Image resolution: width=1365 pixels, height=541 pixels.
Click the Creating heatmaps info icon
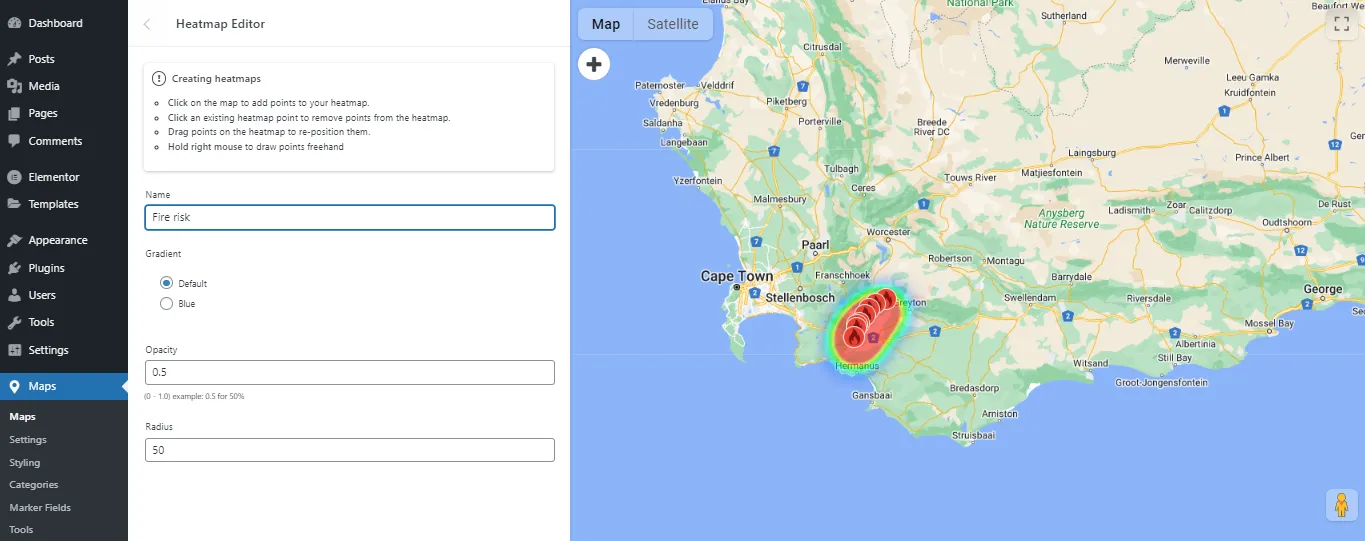point(159,78)
